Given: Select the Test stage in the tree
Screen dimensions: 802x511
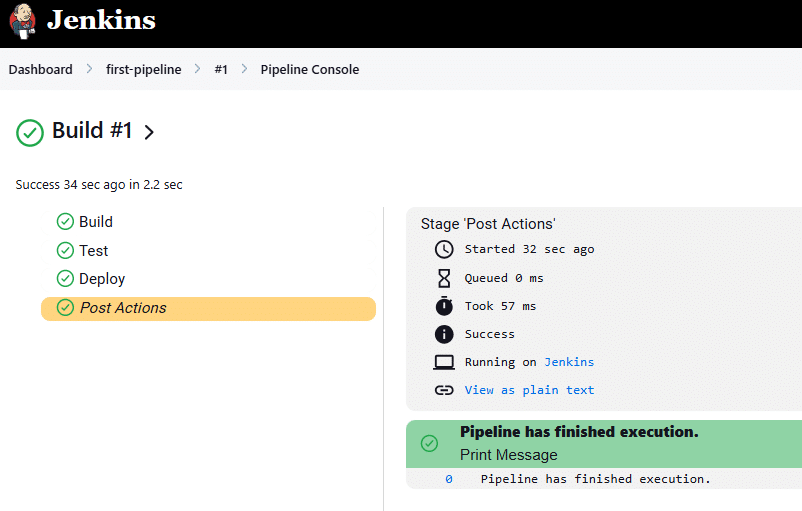Looking at the screenshot, I should pyautogui.click(x=94, y=251).
